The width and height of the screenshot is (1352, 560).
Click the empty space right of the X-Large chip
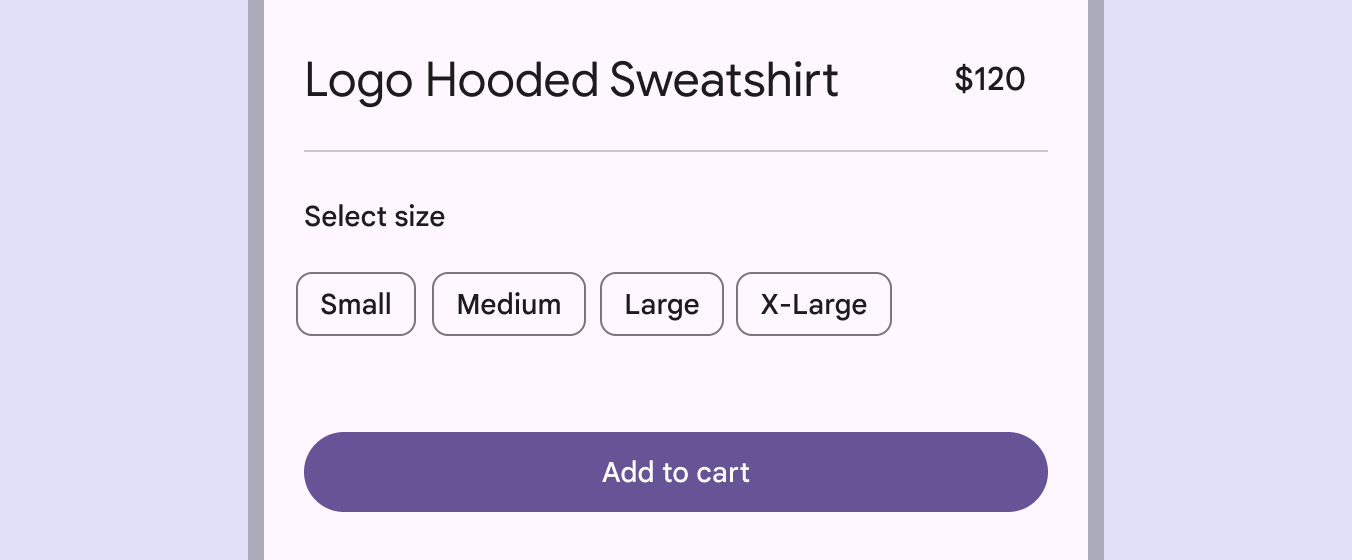pos(970,304)
